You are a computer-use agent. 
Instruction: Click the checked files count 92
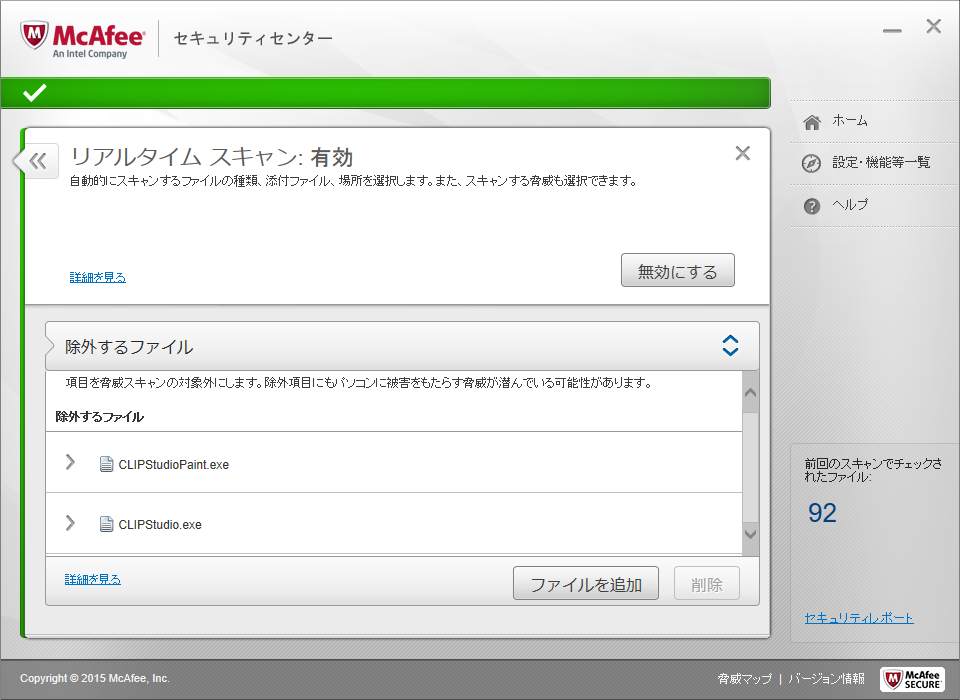coord(822,513)
